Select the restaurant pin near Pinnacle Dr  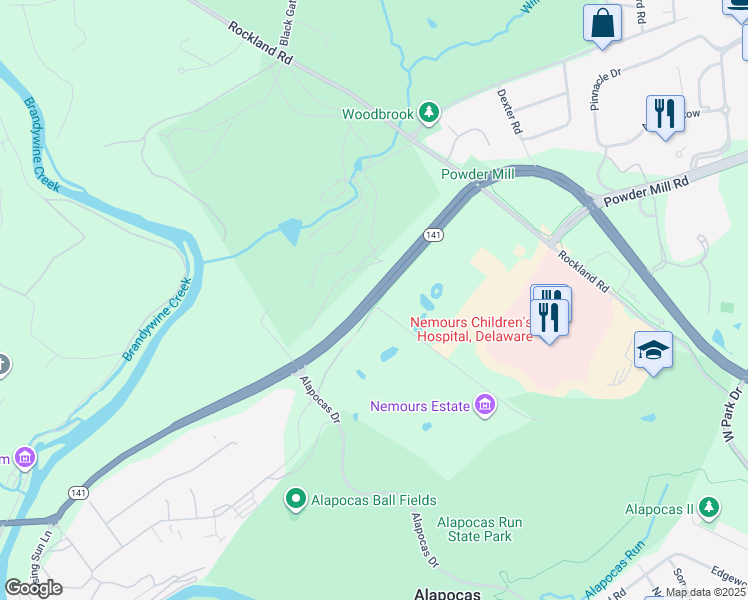(x=665, y=115)
